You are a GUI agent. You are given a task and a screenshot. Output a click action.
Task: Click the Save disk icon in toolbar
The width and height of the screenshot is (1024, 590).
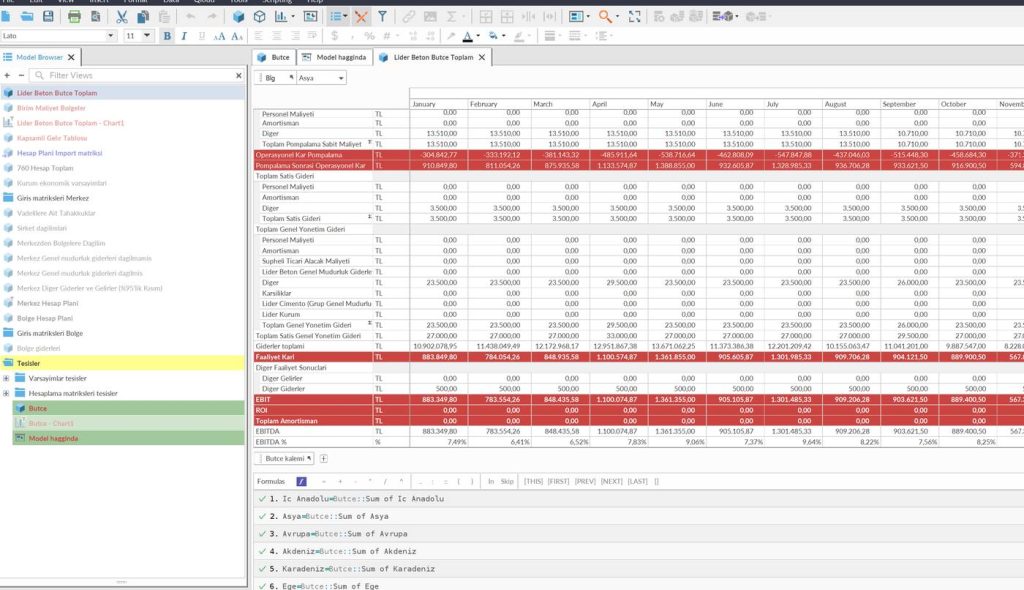pos(48,16)
